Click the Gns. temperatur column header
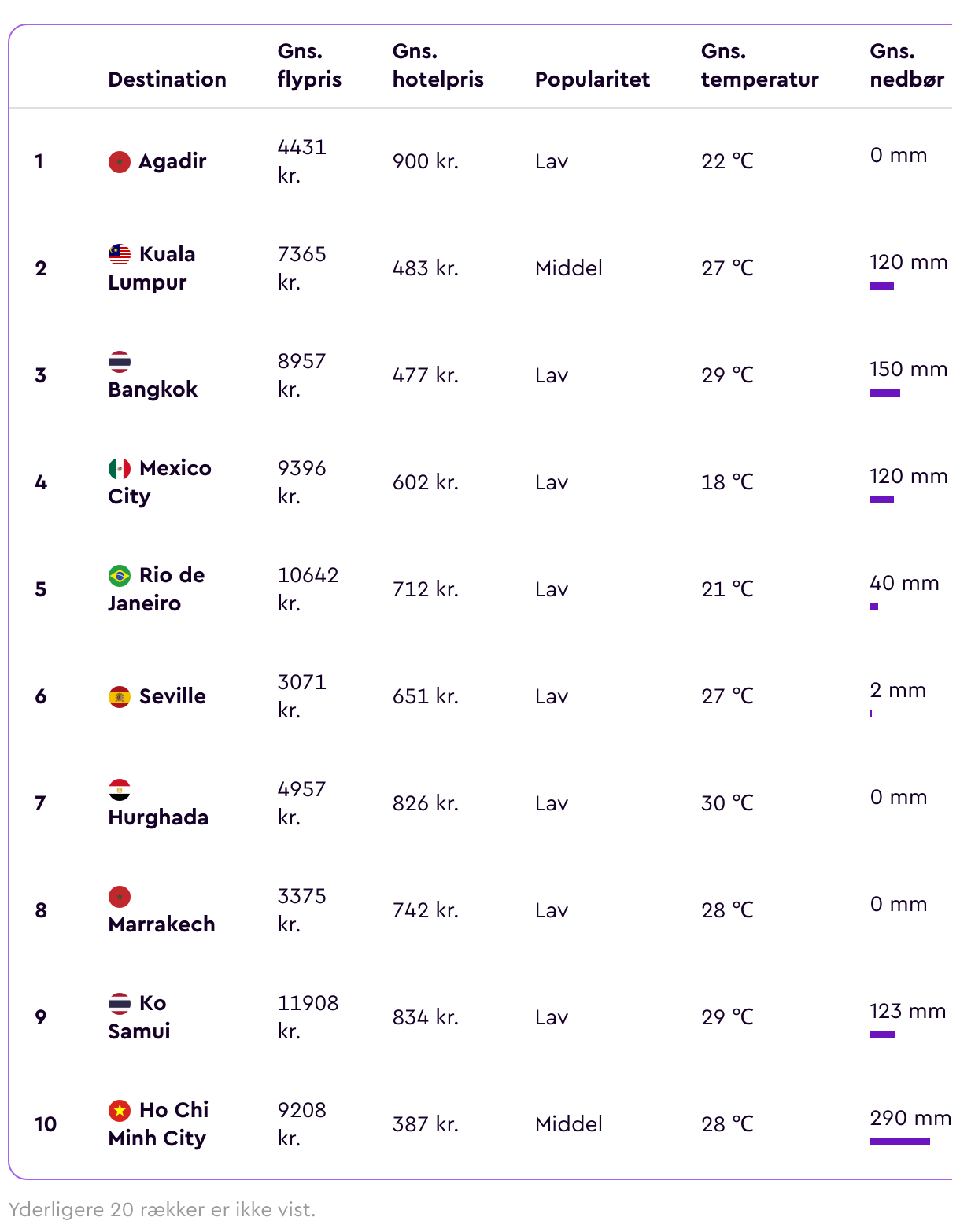 point(760,65)
